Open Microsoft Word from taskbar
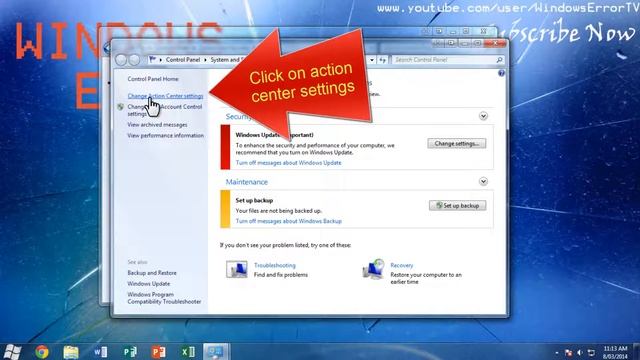 100,351
